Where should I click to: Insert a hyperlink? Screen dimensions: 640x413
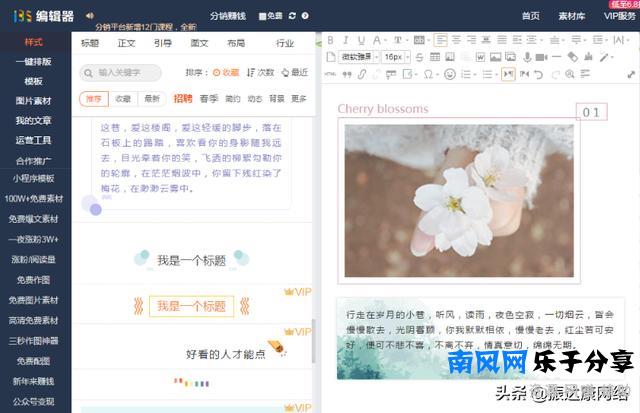click(362, 74)
